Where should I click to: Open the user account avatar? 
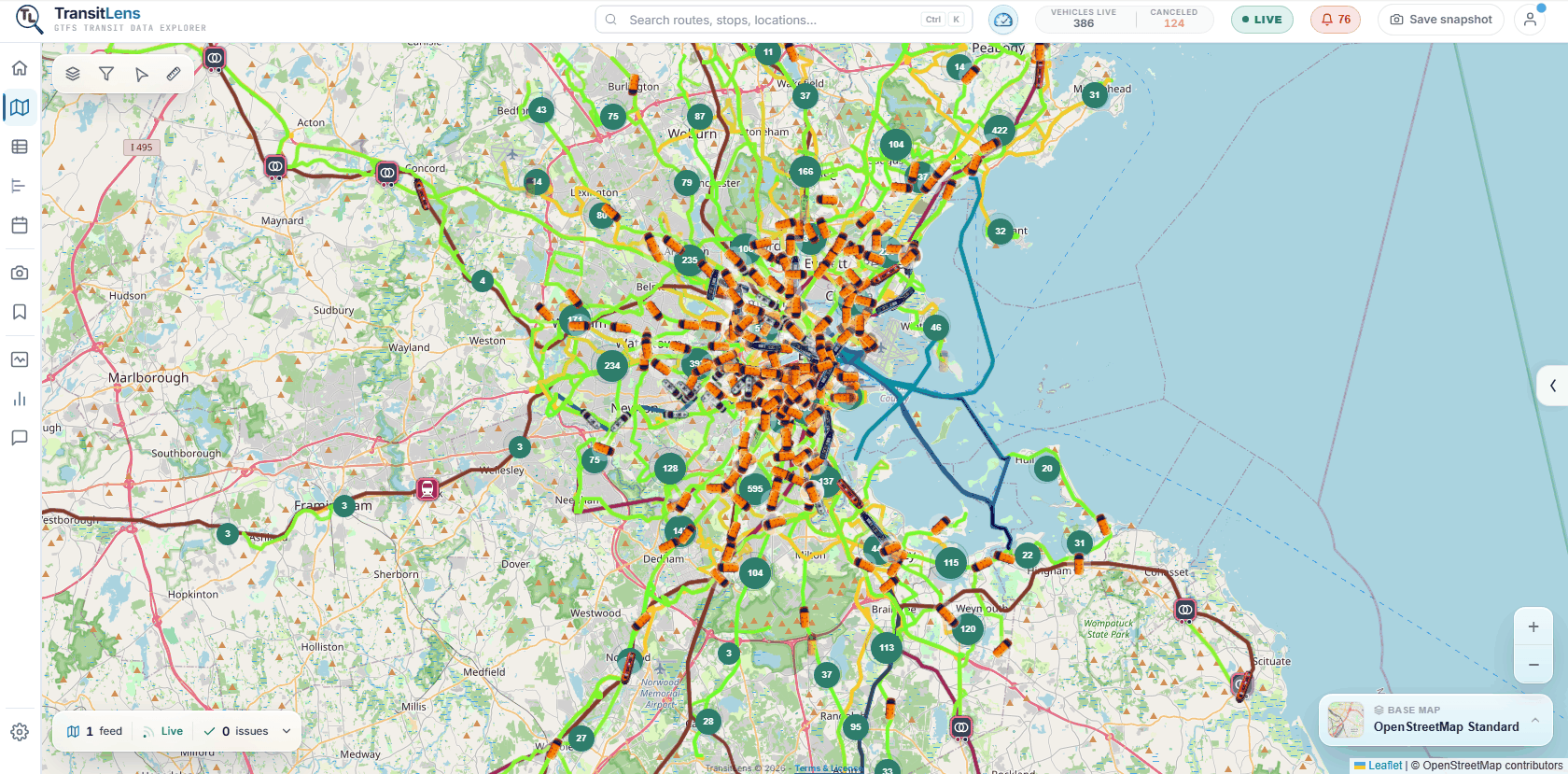[x=1530, y=20]
